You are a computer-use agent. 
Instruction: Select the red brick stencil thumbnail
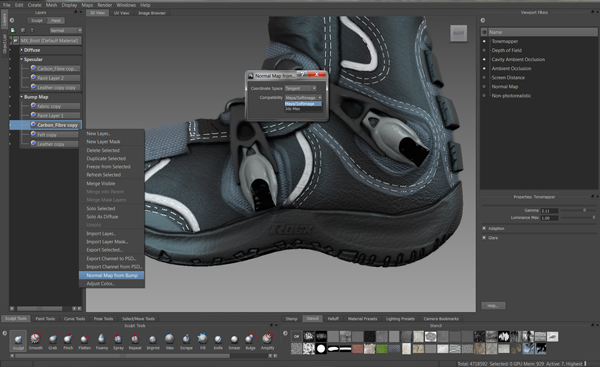[x=357, y=349]
